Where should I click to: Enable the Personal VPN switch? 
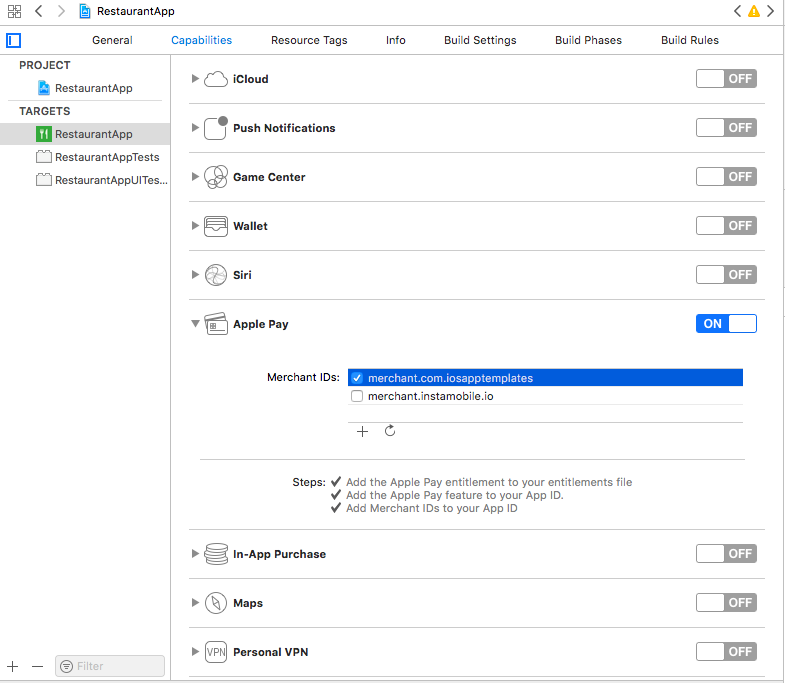click(726, 651)
